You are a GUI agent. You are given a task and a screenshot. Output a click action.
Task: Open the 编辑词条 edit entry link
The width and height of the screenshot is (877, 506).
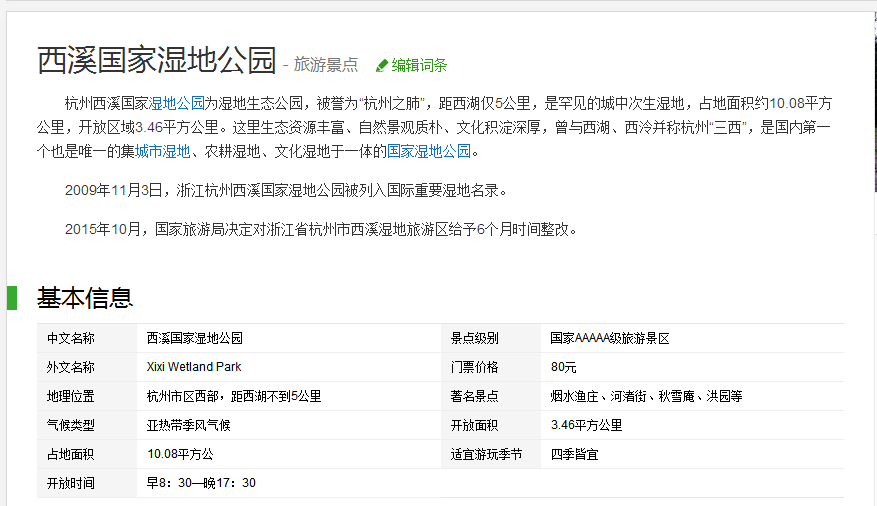tap(419, 65)
